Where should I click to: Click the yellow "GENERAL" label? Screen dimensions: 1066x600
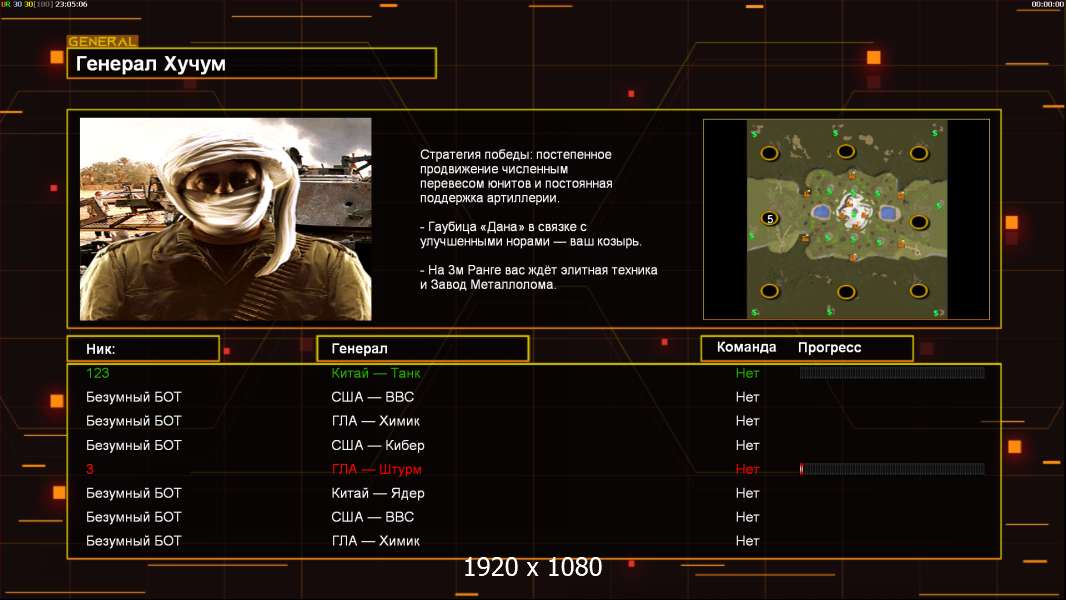coord(103,41)
